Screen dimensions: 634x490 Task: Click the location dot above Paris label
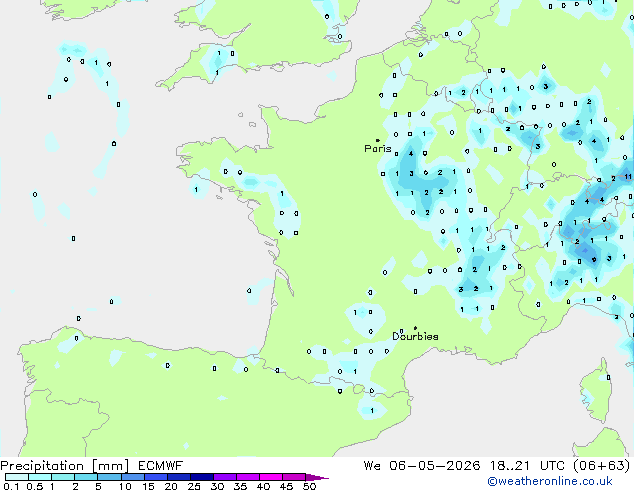tap(378, 140)
